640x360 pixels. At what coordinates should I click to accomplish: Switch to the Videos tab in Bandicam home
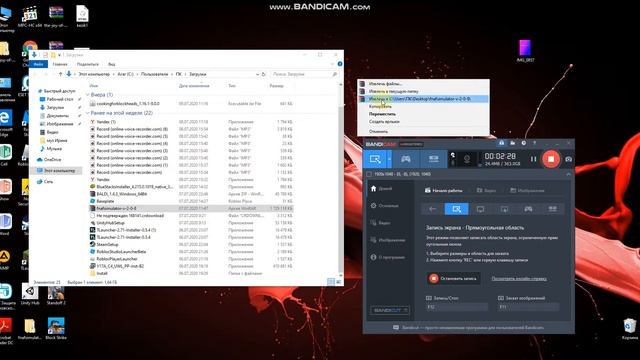coord(487,191)
